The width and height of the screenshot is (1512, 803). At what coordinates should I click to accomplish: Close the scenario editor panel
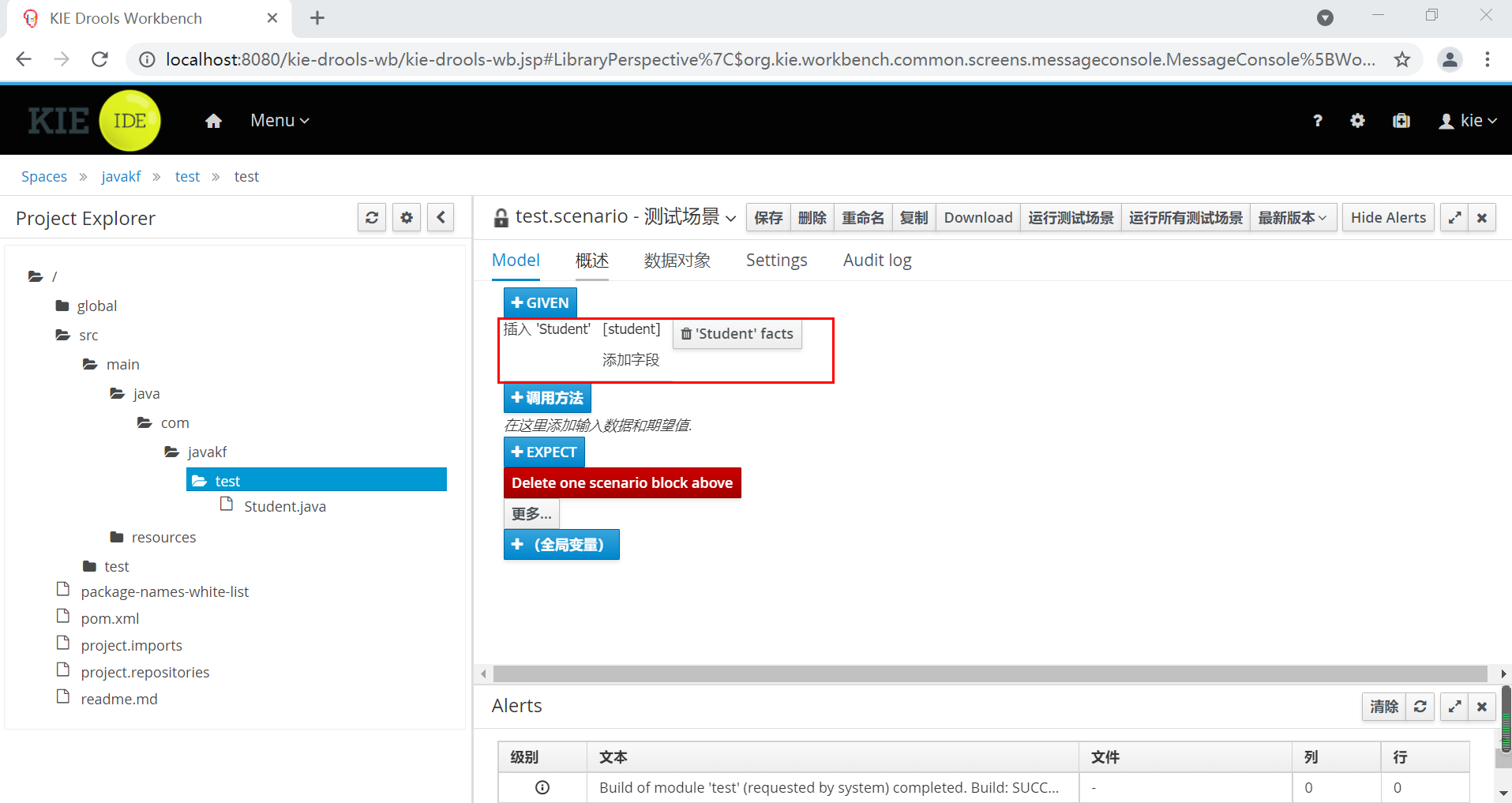click(1482, 218)
